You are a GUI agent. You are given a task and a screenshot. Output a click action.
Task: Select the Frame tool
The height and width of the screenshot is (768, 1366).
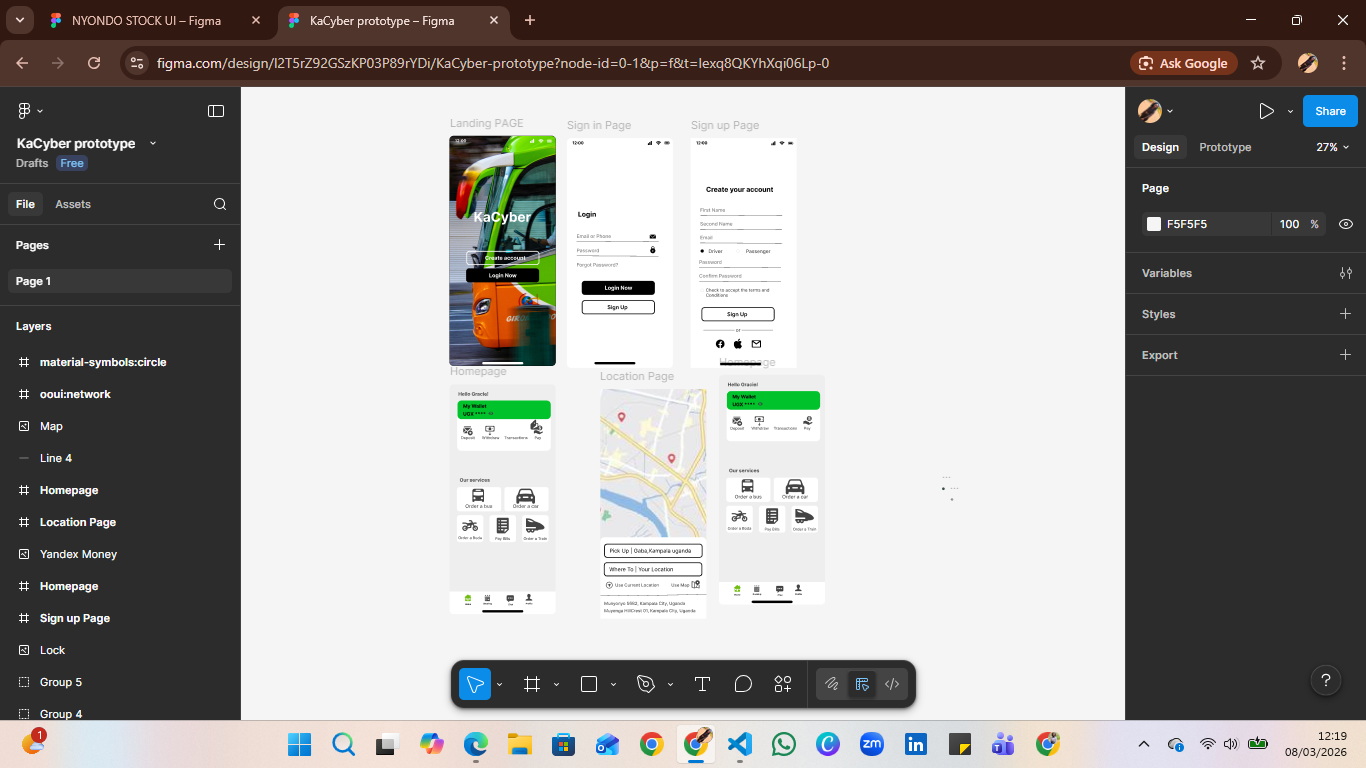click(x=532, y=684)
